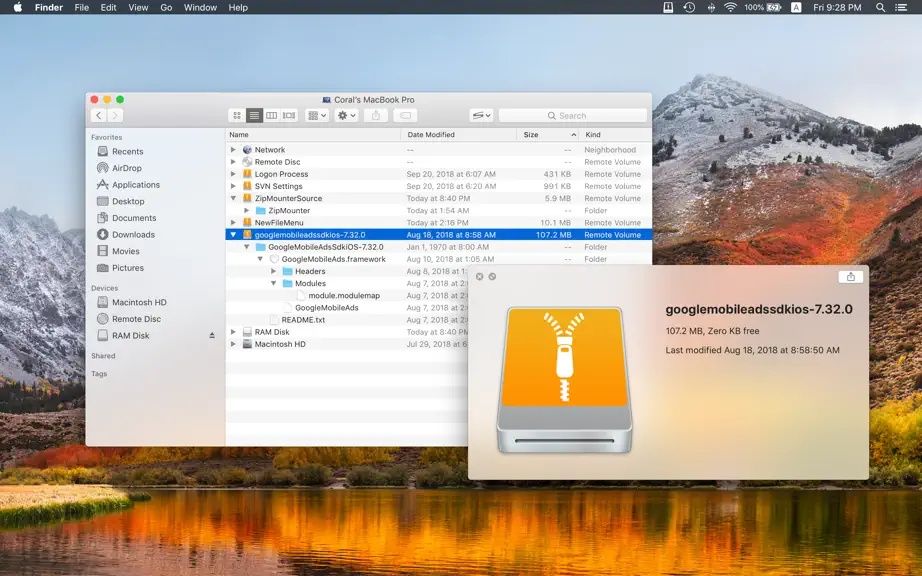Open the Action gear dropdown menu

pos(346,116)
